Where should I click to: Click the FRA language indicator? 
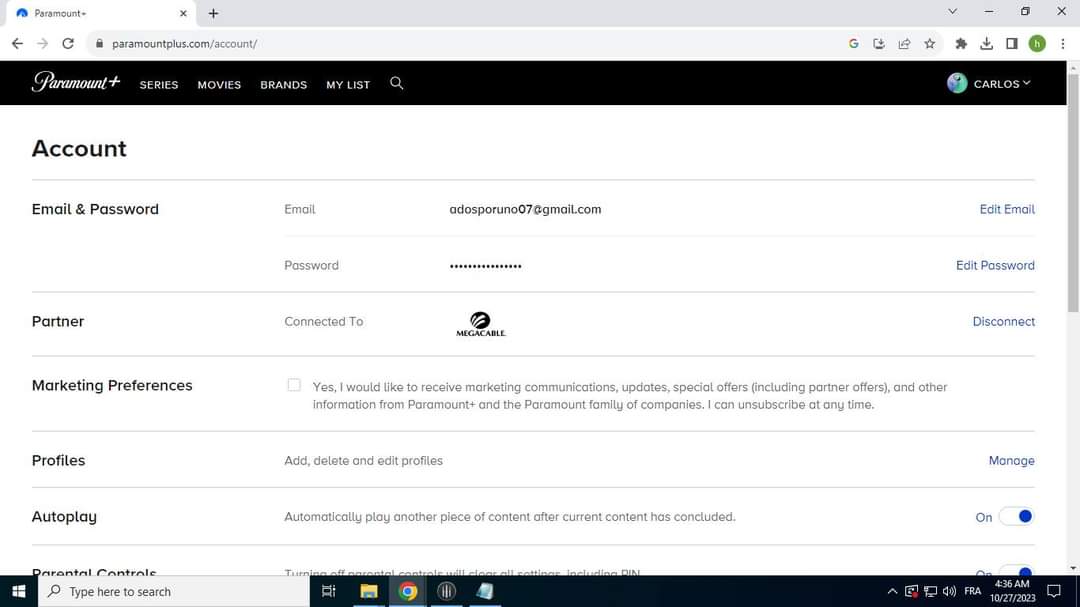(x=973, y=591)
